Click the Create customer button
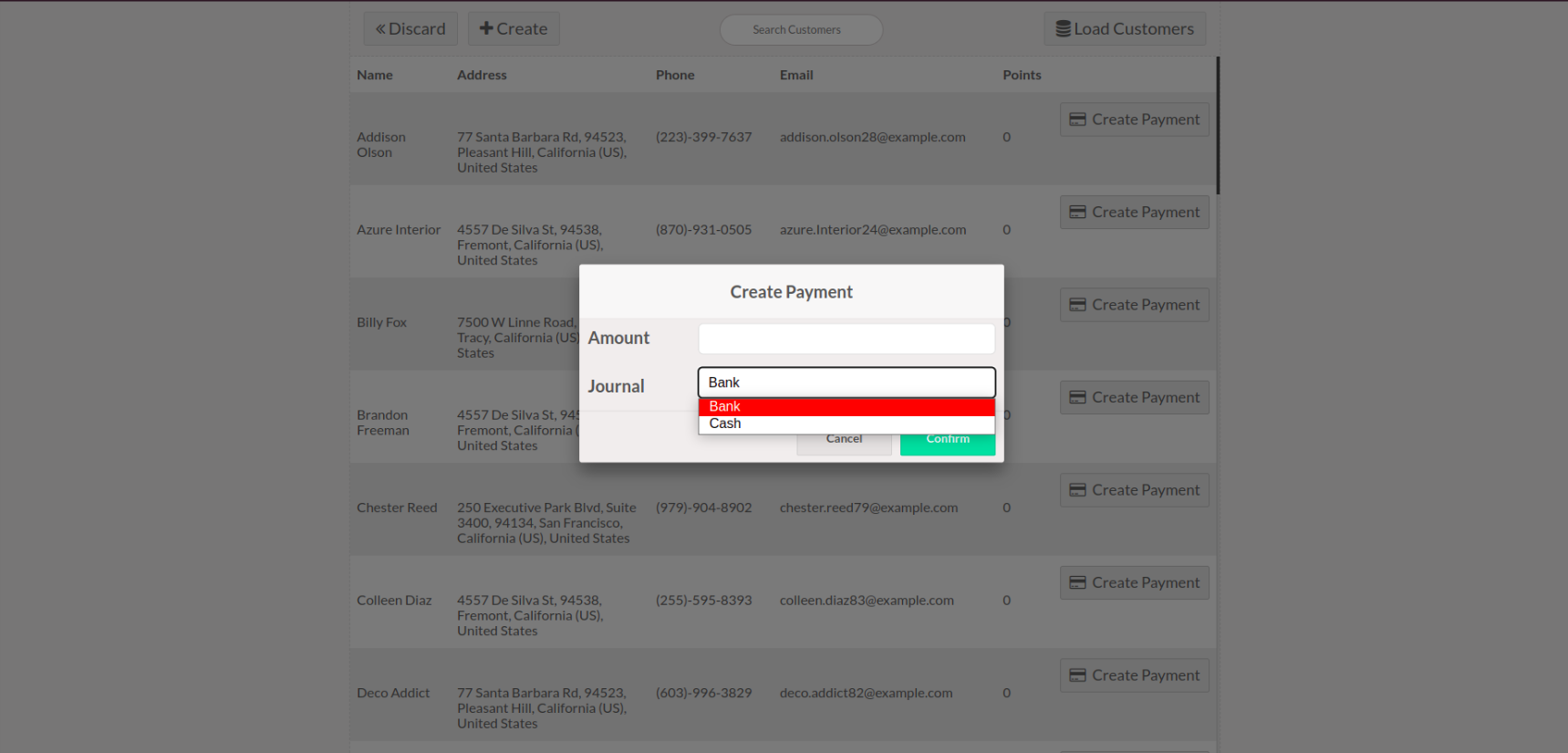Viewport: 1568px width, 753px height. pos(514,29)
